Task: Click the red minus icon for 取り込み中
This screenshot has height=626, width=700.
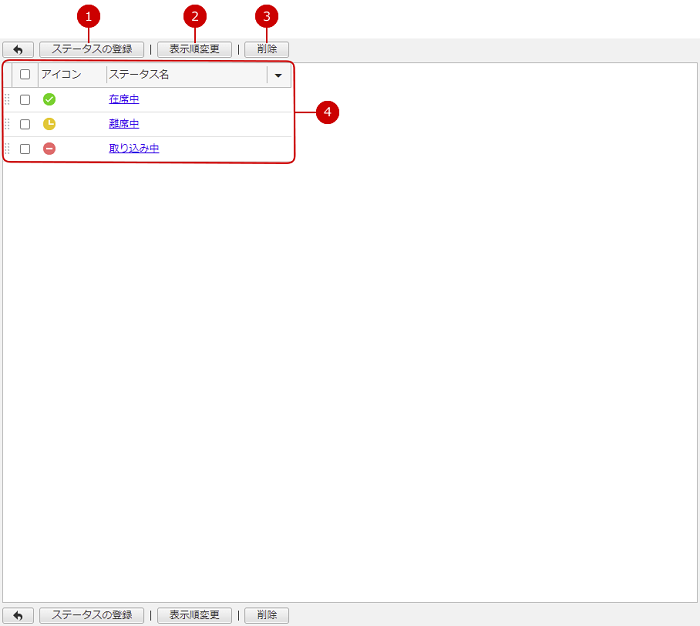Action: (x=49, y=148)
